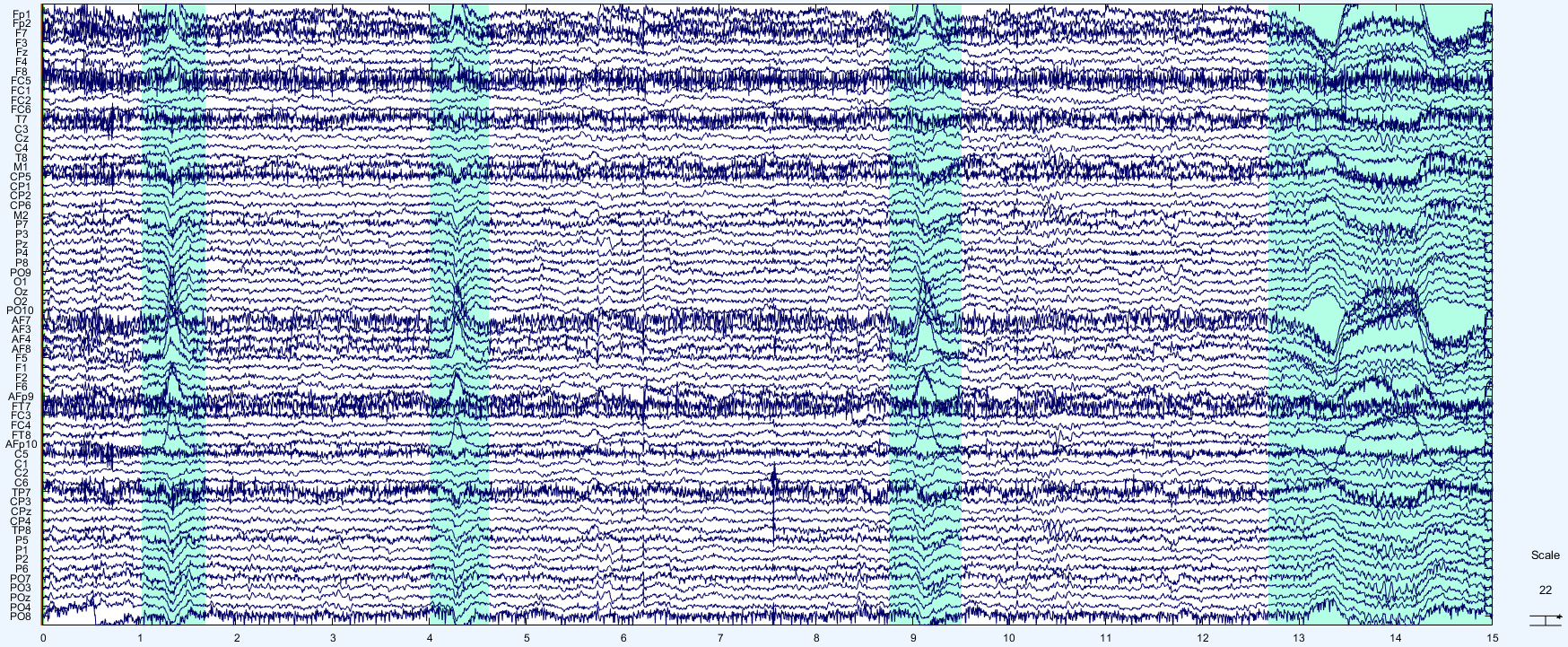This screenshot has height=647, width=1568.
Task: Click the T7 channel label
Action: [x=21, y=119]
